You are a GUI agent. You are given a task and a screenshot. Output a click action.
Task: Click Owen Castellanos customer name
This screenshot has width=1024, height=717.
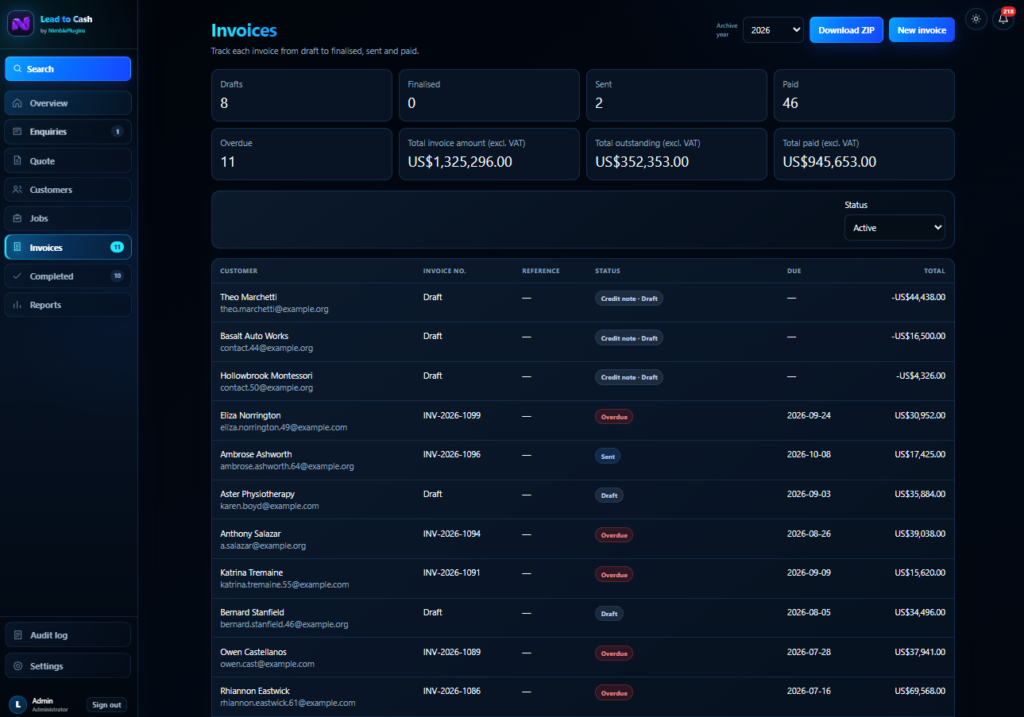253,652
